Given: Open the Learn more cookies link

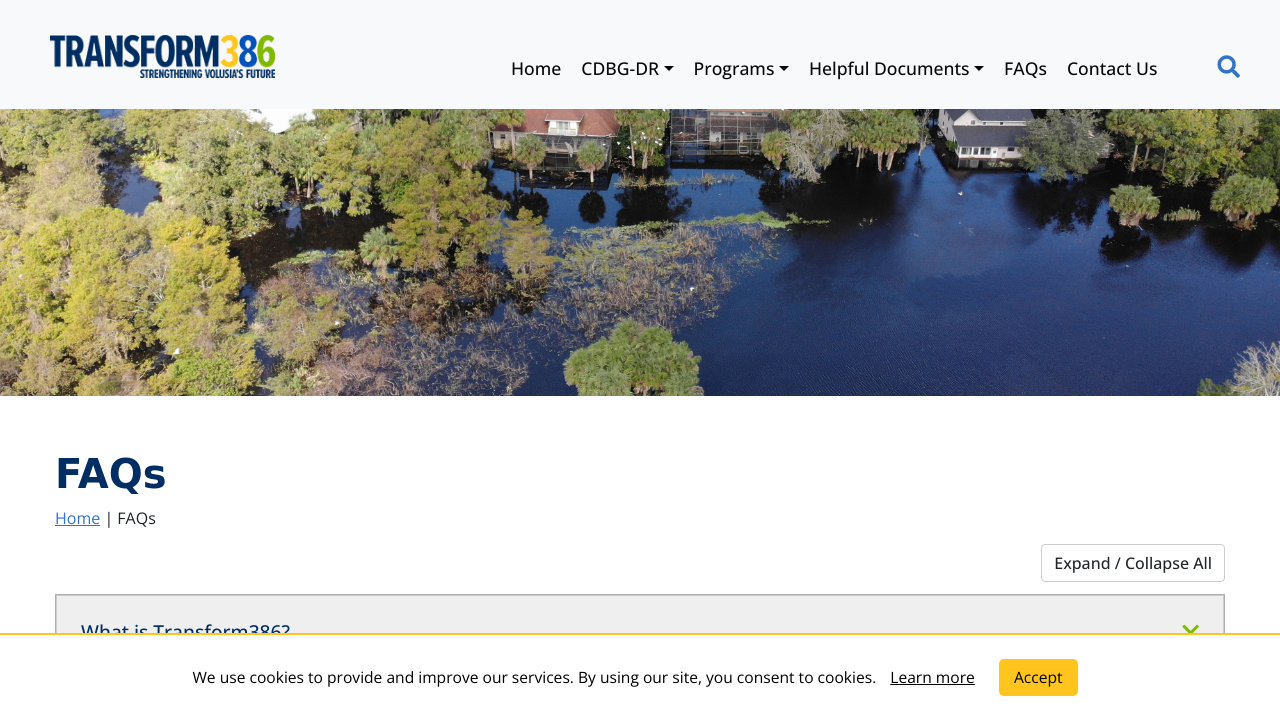Looking at the screenshot, I should (x=932, y=677).
